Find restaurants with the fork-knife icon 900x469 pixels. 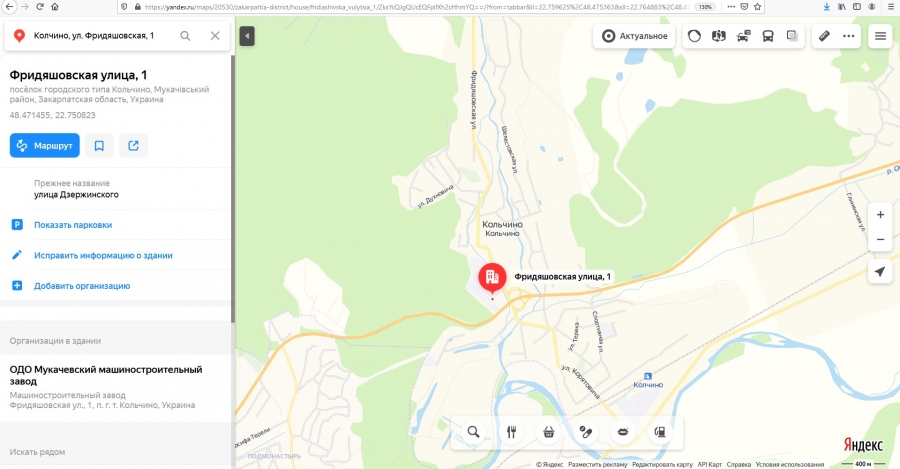[511, 432]
